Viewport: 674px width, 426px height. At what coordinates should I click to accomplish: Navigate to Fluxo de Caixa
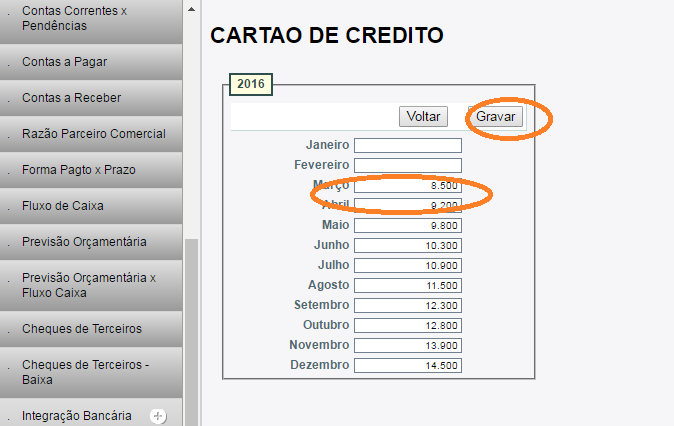(63, 206)
